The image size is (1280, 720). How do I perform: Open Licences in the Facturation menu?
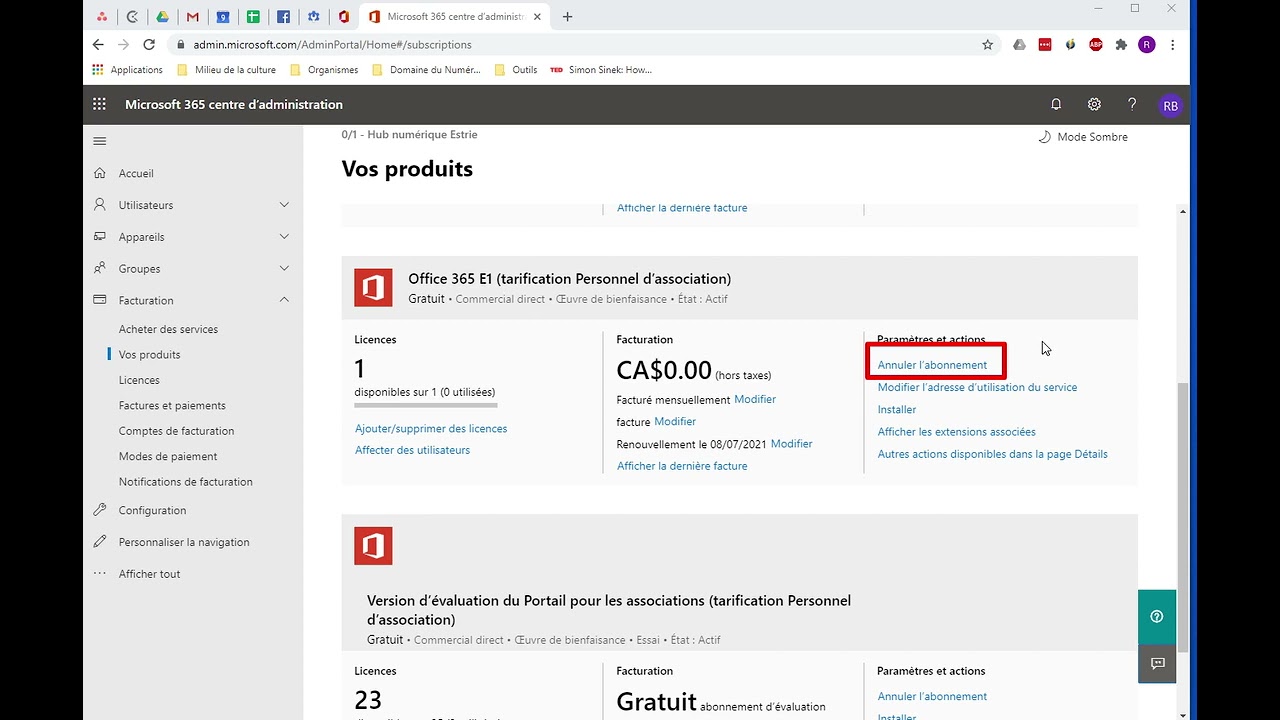[x=139, y=380]
